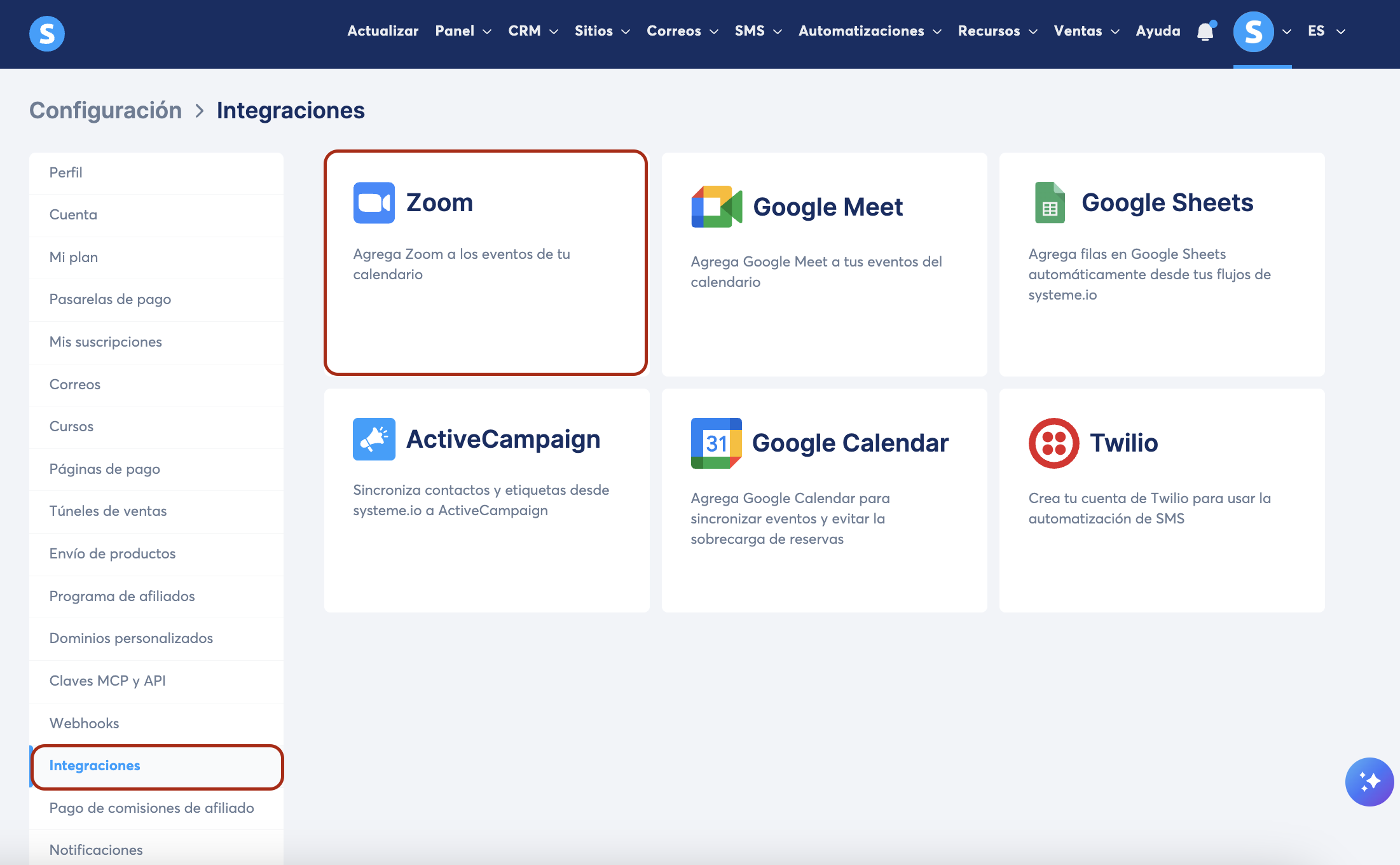The height and width of the screenshot is (865, 1400).
Task: Open Páginas de pago settings
Action: 156,469
